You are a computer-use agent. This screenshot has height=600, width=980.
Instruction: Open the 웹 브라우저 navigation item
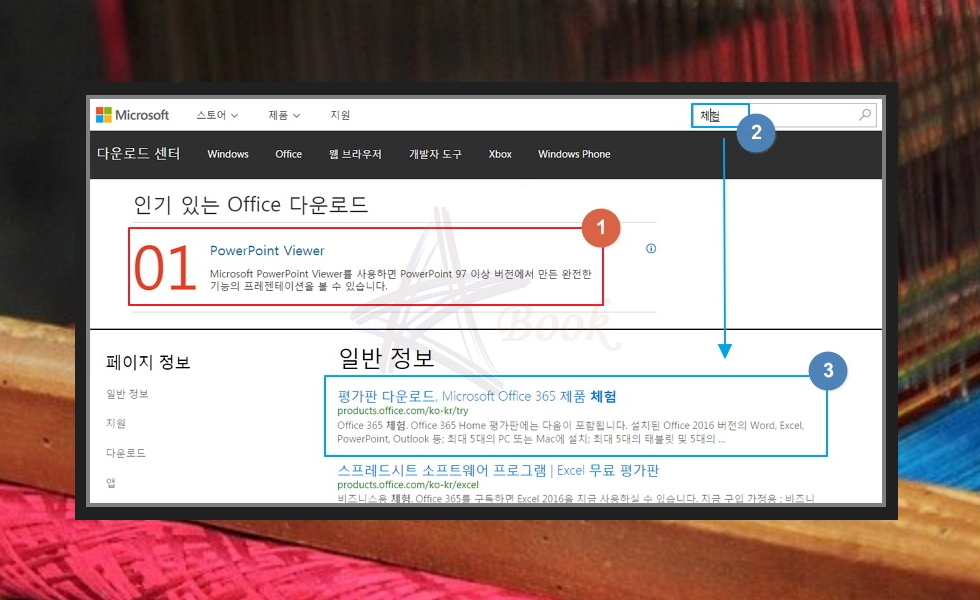click(x=355, y=154)
